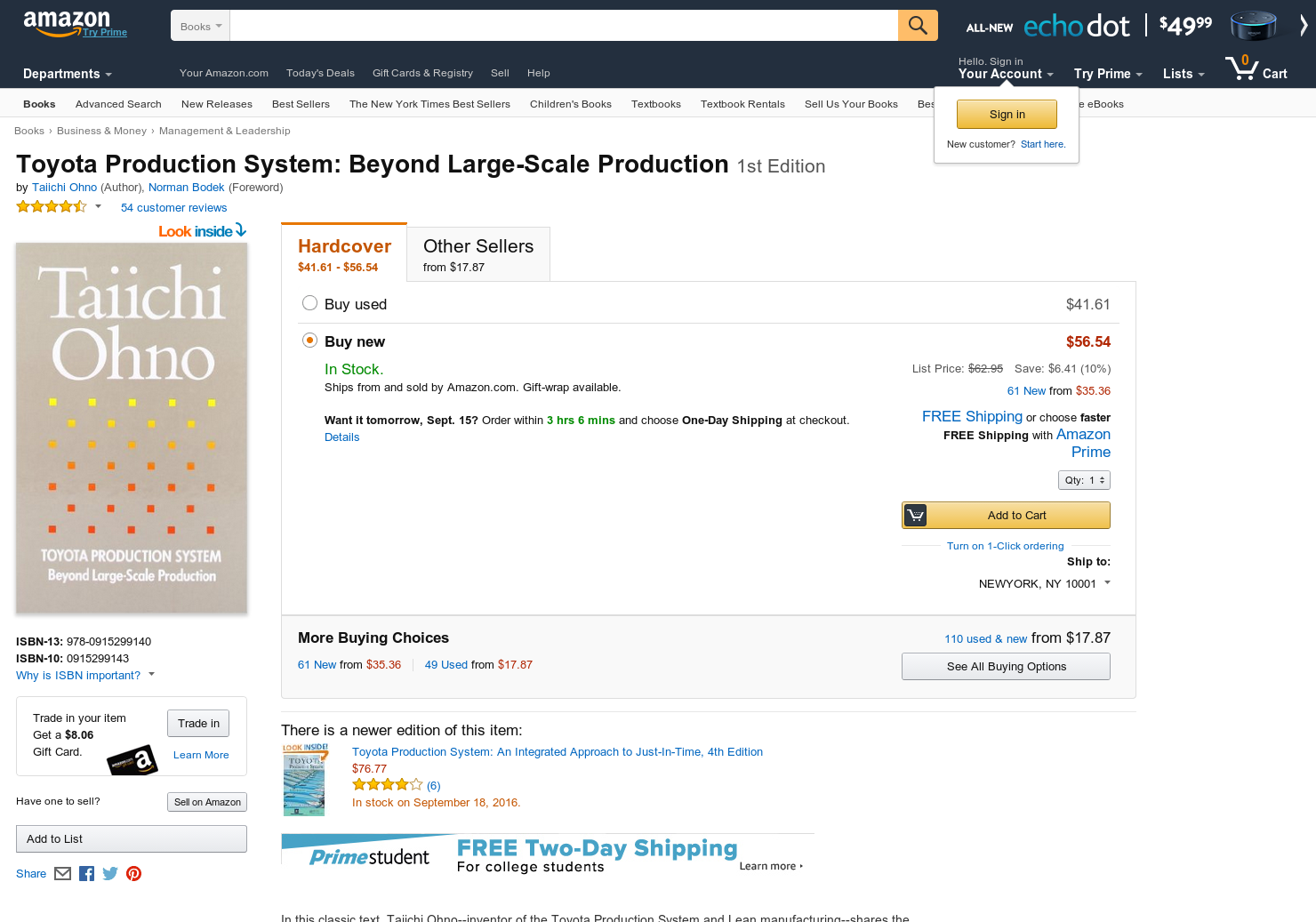Expand the star rating breakdown arrow
Screen dimensions: 1316x922
tap(98, 206)
